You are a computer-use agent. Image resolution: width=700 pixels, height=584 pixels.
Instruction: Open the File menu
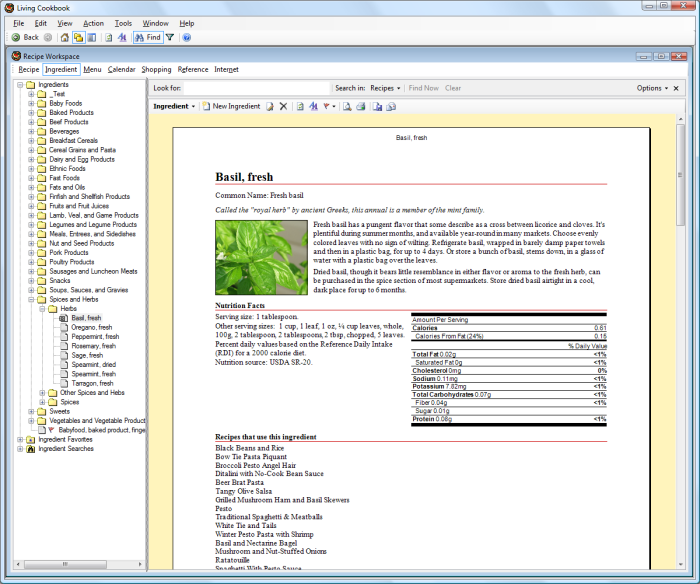point(19,23)
